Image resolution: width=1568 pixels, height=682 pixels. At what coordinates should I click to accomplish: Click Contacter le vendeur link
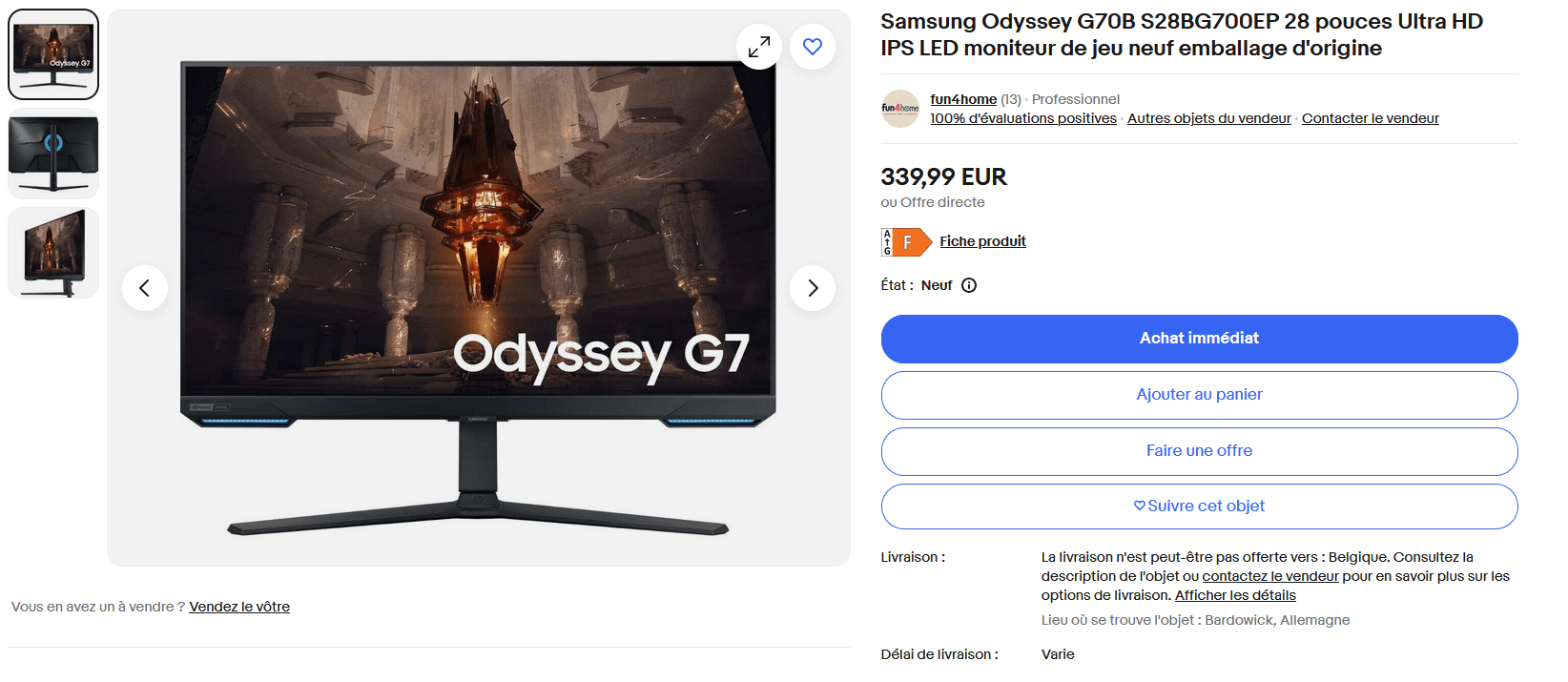(1370, 118)
